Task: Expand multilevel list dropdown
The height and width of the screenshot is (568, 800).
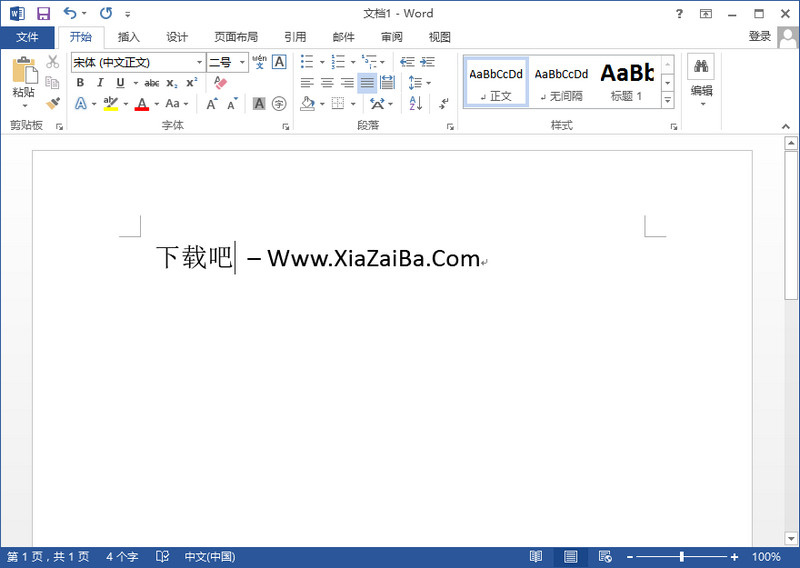Action: click(383, 62)
